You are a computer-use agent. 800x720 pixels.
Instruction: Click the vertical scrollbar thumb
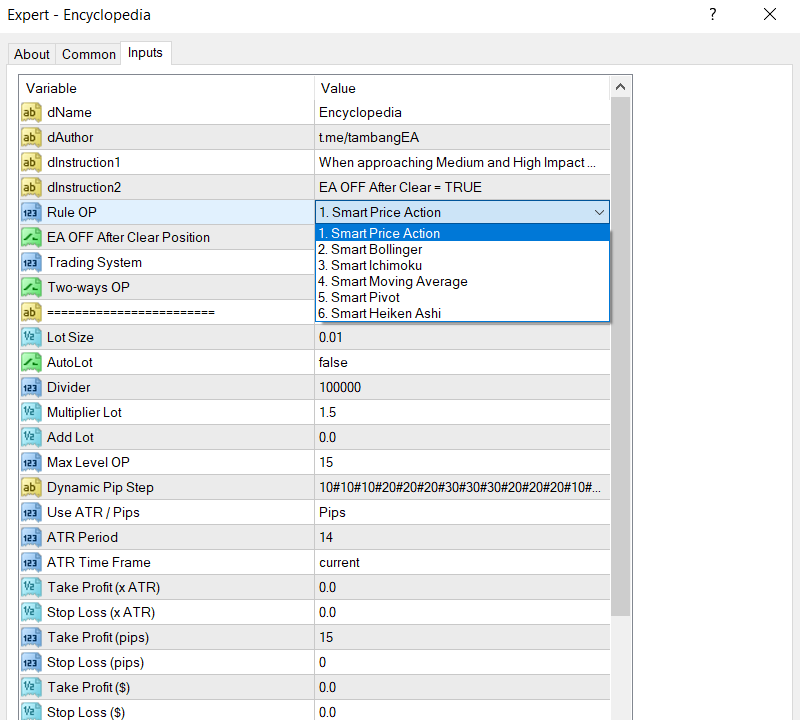[620, 356]
